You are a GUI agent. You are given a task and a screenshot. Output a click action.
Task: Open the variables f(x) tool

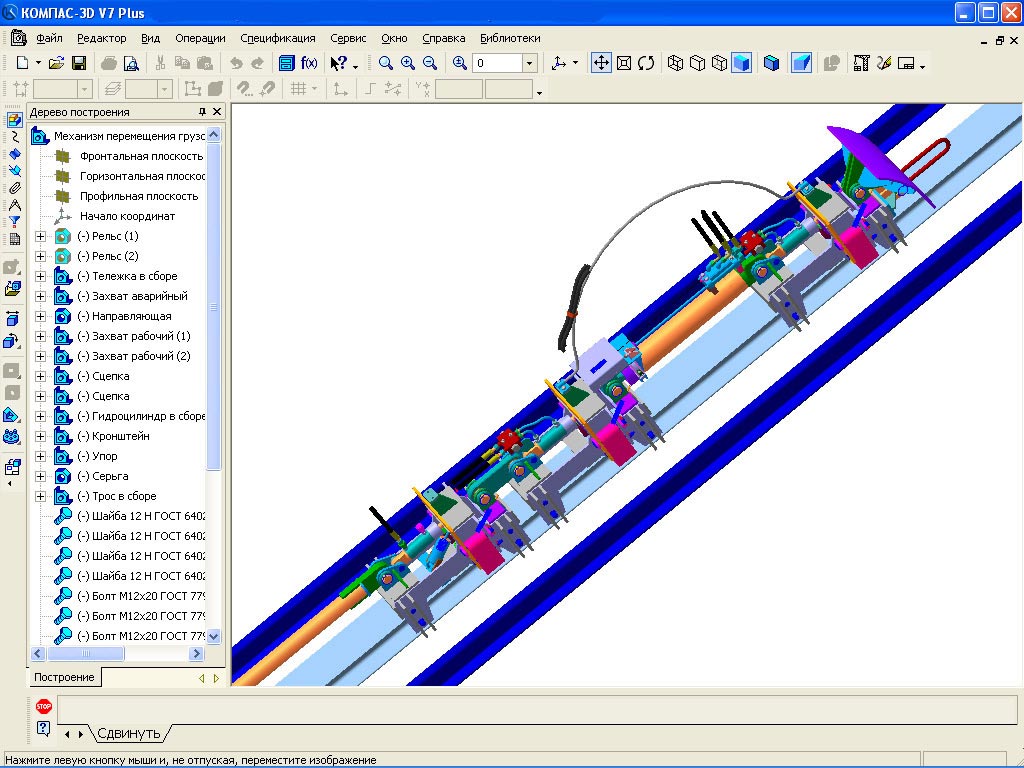[309, 63]
